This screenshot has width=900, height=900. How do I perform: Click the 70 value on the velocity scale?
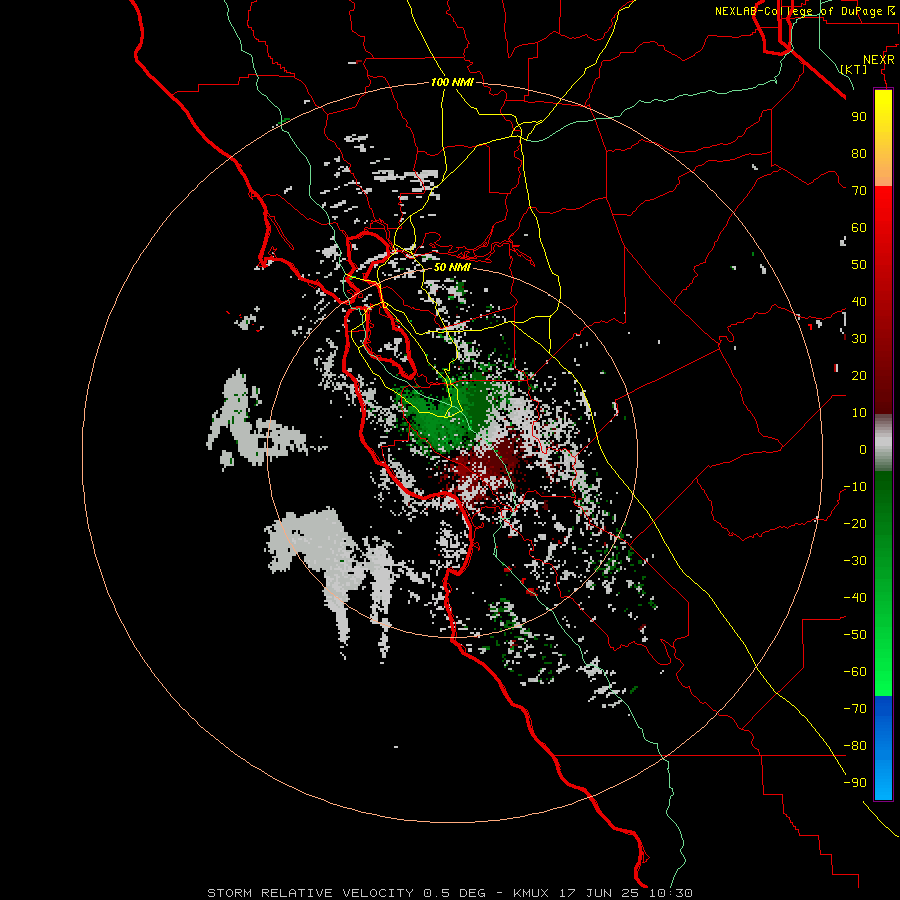pyautogui.click(x=859, y=191)
